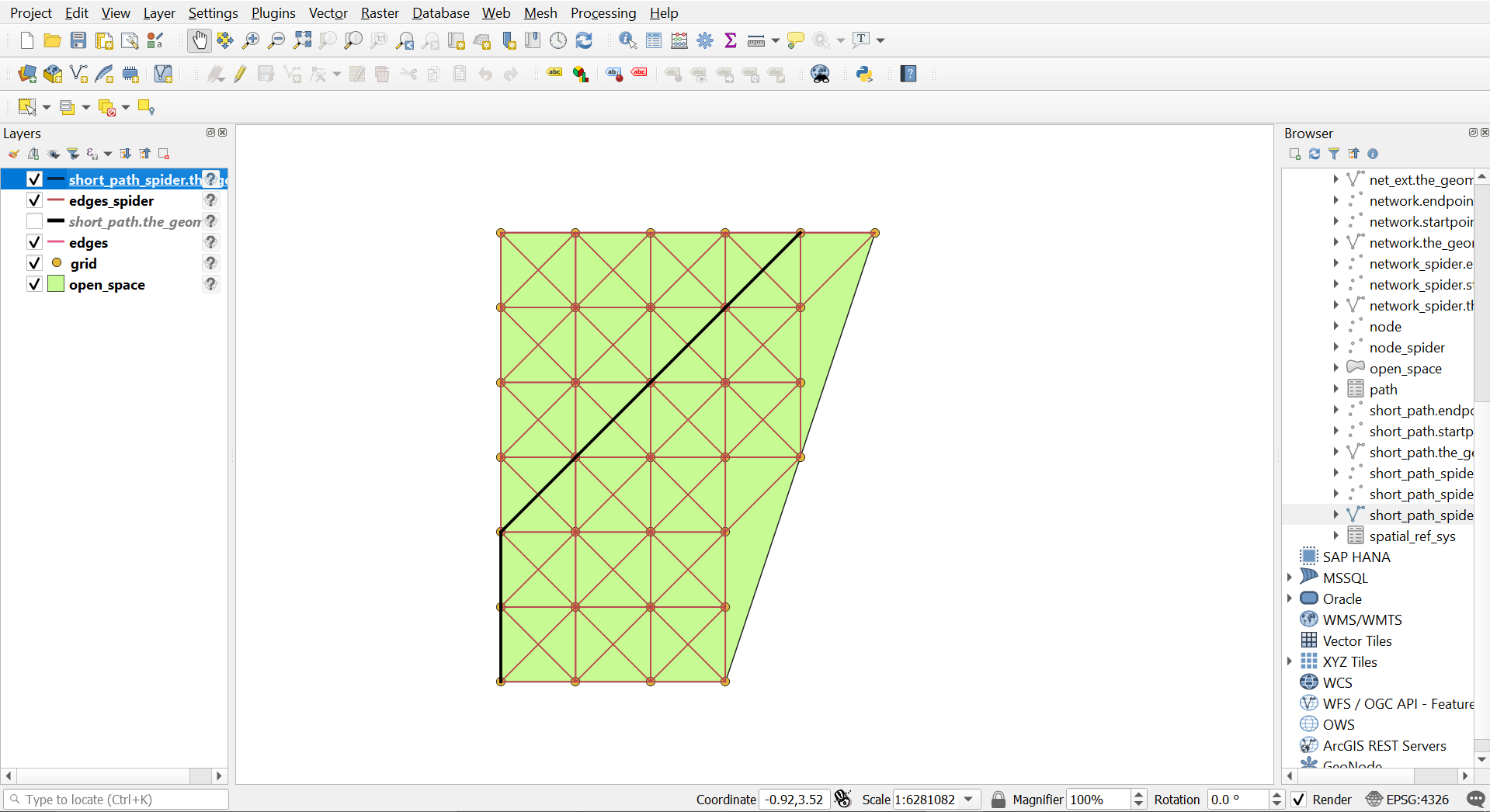
Task: Create a new project with New icon
Action: (x=27, y=40)
